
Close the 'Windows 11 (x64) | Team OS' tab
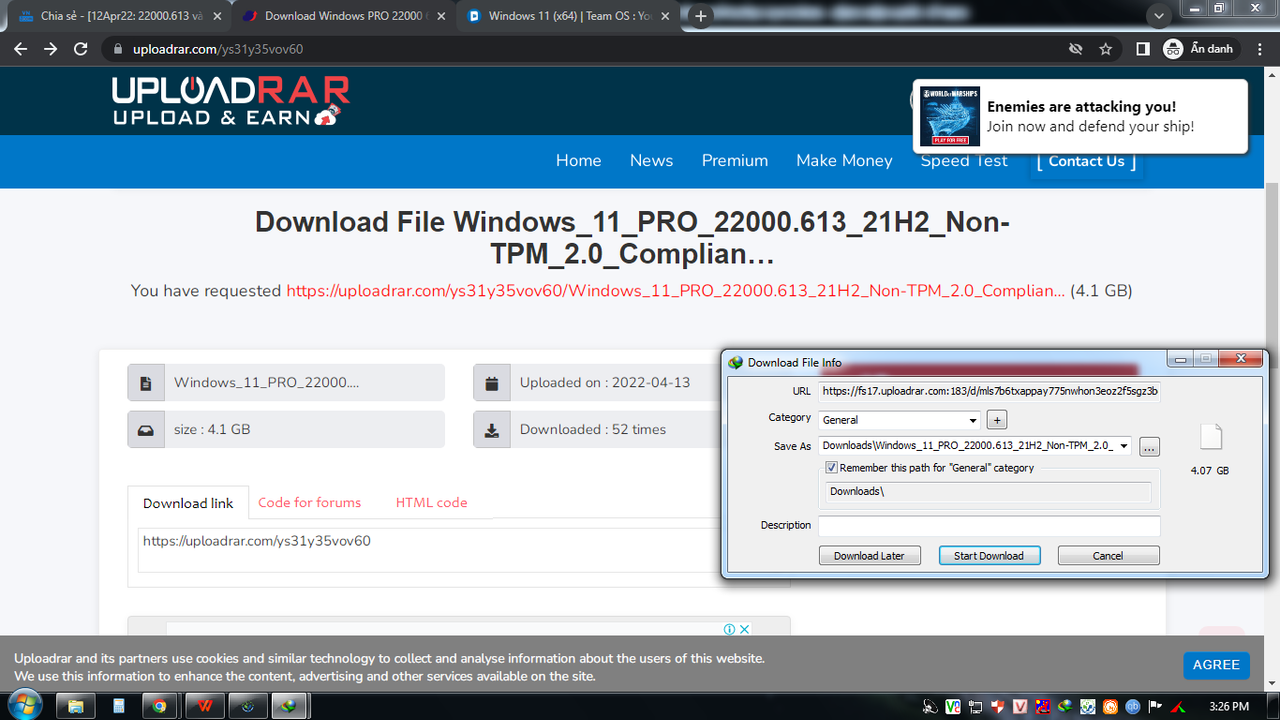click(x=667, y=16)
